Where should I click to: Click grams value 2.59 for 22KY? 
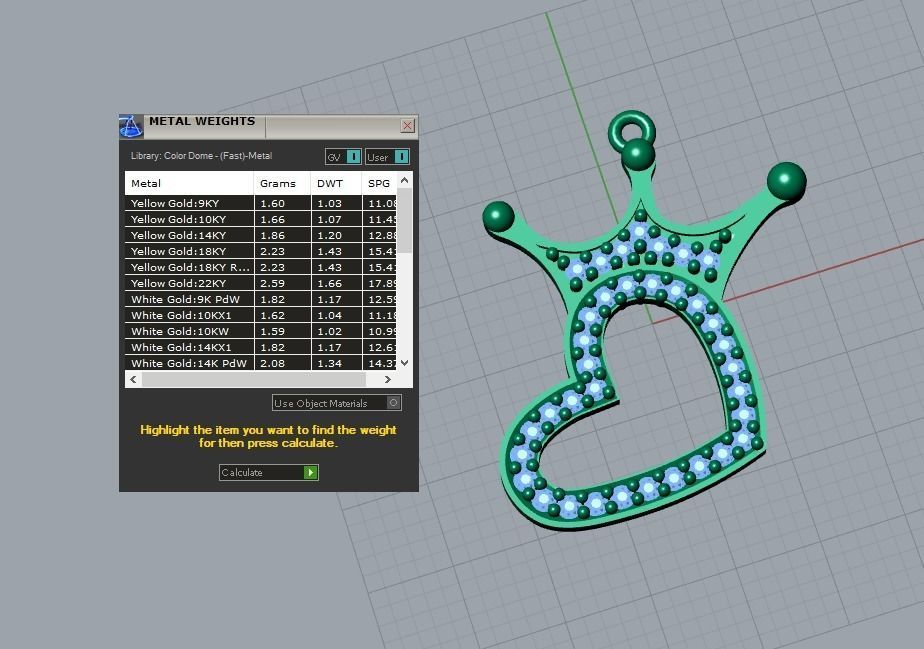coord(272,284)
